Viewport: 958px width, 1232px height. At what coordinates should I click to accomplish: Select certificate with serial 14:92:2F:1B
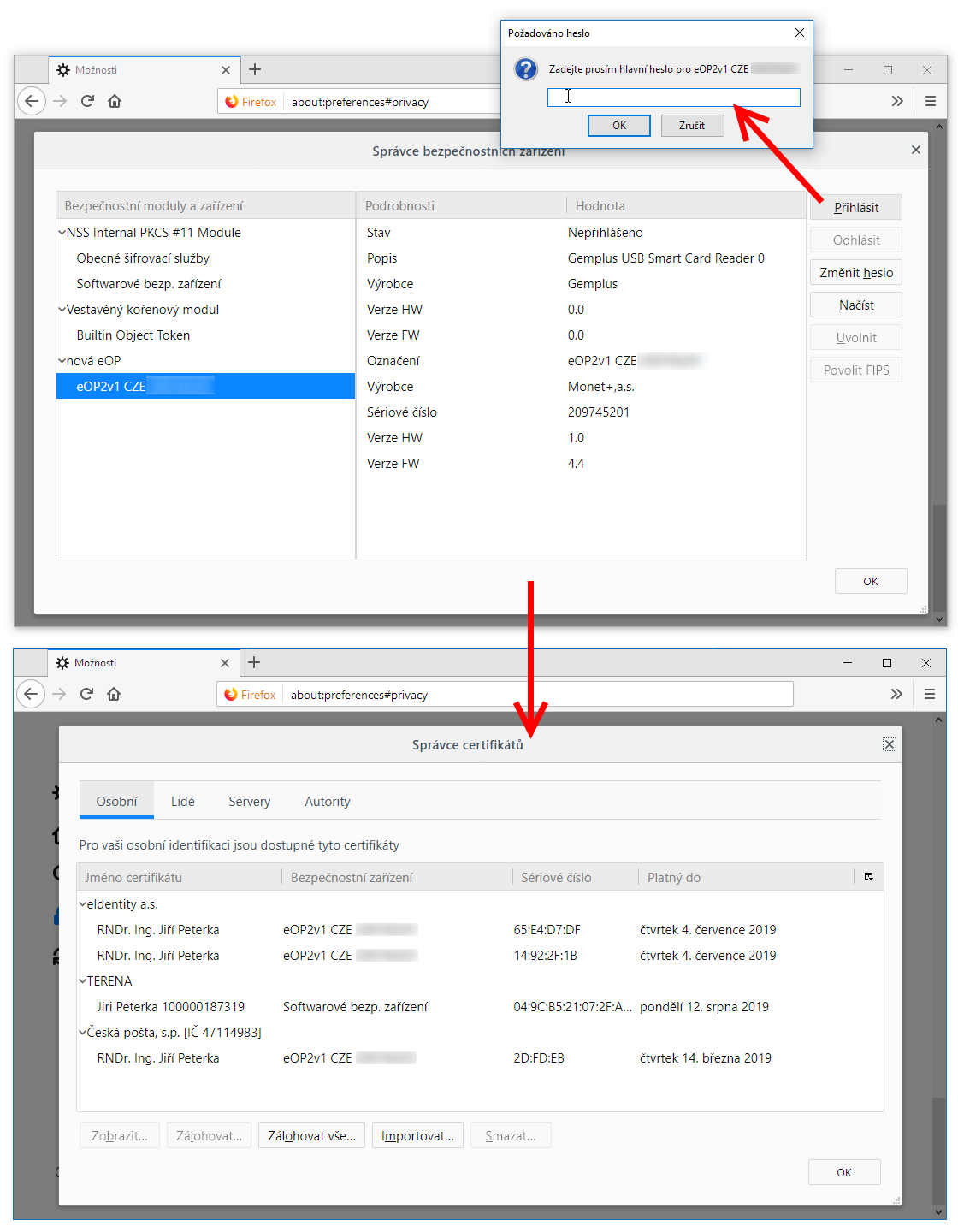[x=480, y=955]
